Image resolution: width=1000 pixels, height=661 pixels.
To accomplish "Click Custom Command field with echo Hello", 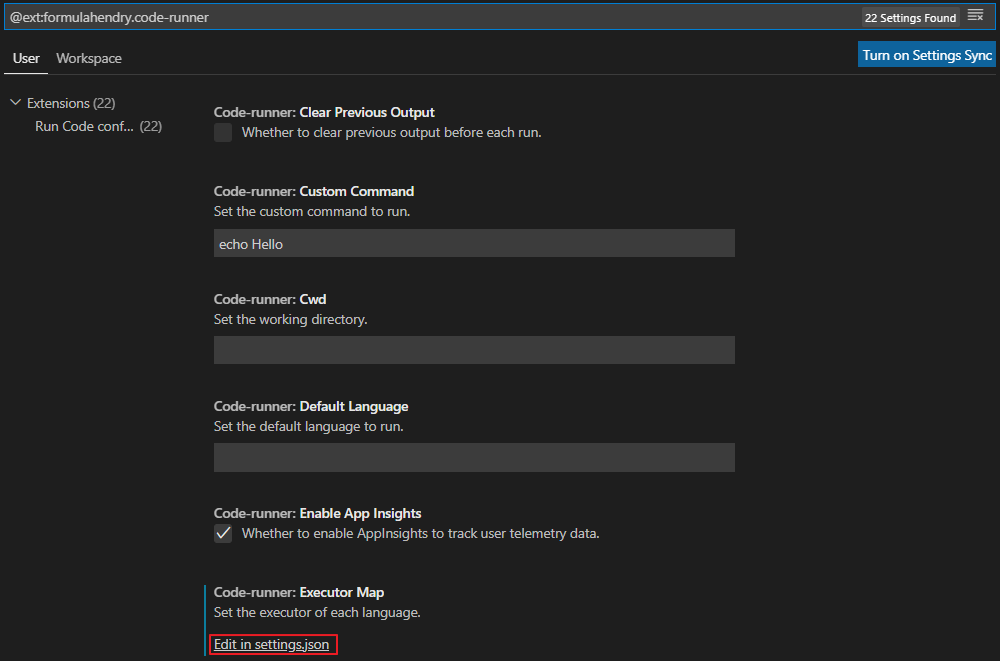I will (474, 243).
